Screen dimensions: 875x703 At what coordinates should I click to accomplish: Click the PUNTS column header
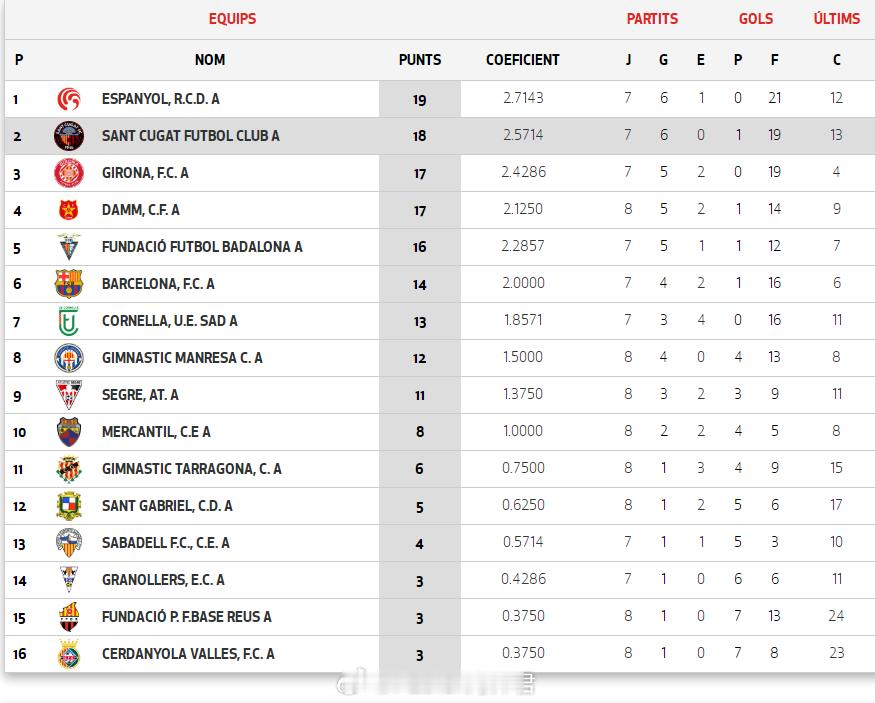coord(420,60)
